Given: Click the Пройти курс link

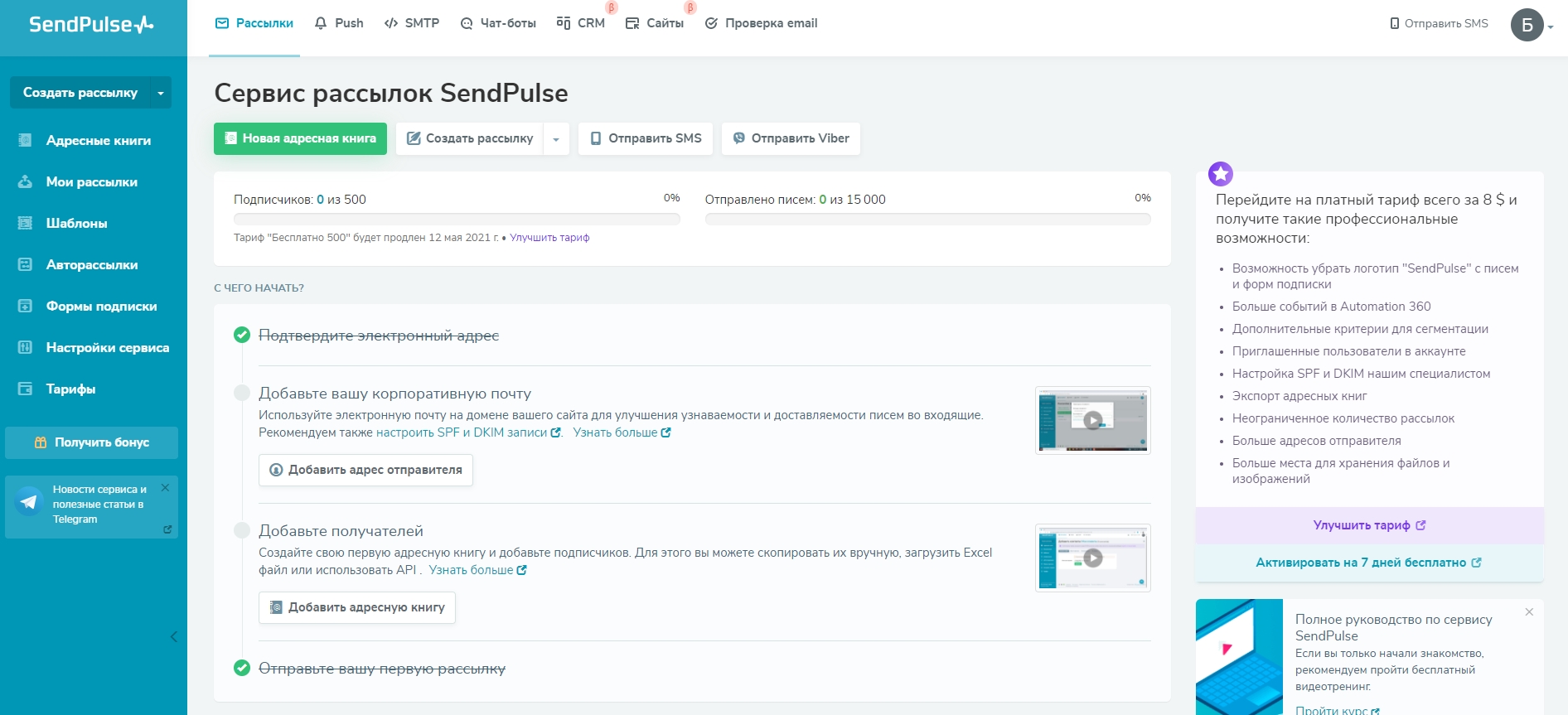Looking at the screenshot, I should coord(1337,710).
